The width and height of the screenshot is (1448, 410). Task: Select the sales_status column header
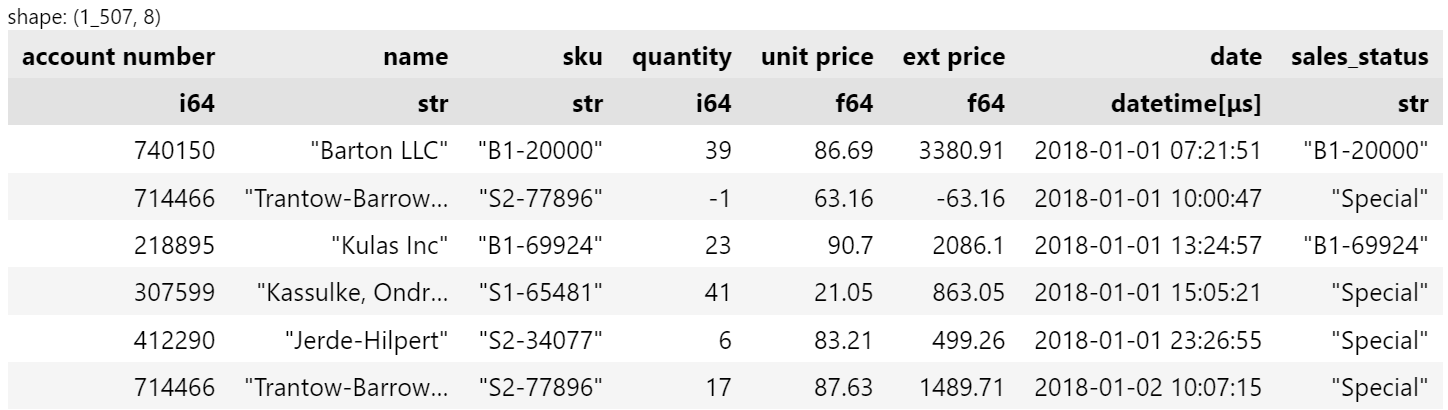[x=1360, y=57]
